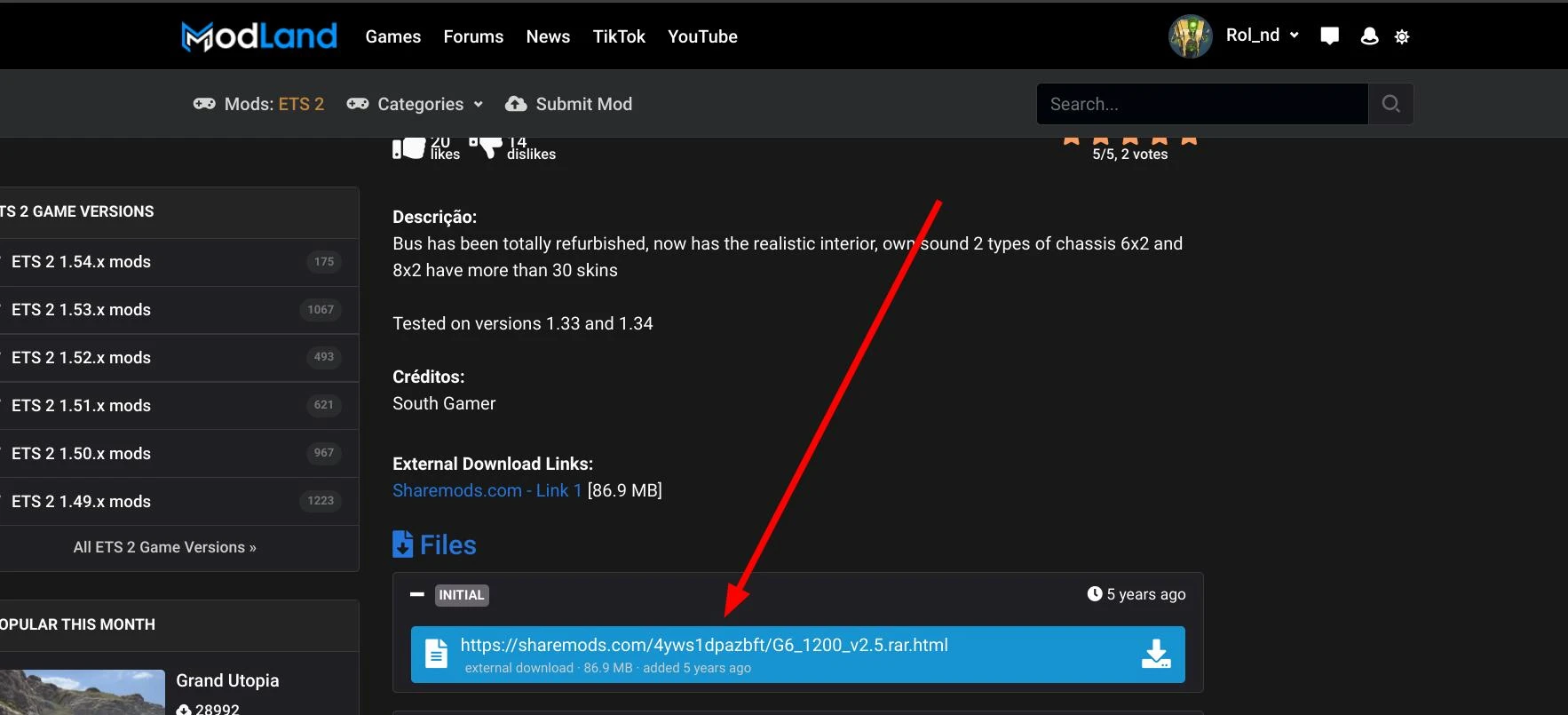Click the gamepad icon beside Mods: ETS 2
Viewport: 1568px width, 715px height.
tap(204, 104)
